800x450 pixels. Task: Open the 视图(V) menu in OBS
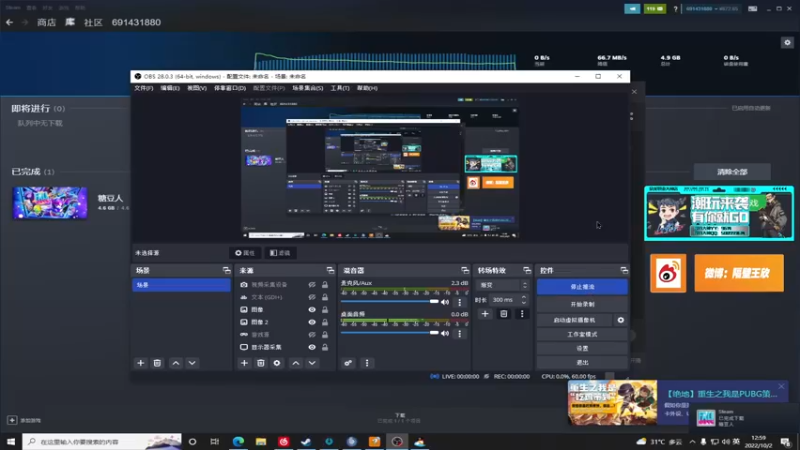click(196, 88)
